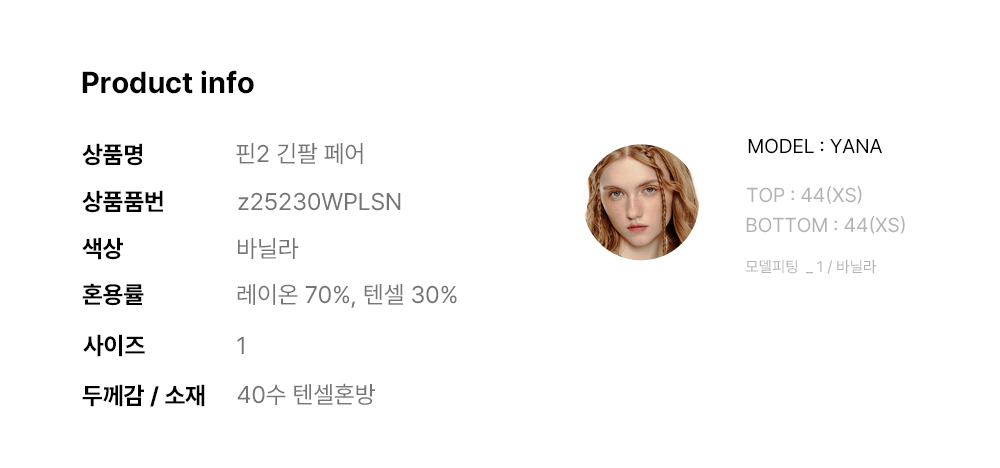Image resolution: width=1000 pixels, height=468 pixels.
Task: Click the size value 1 beside 사이즈
Action: (x=241, y=346)
